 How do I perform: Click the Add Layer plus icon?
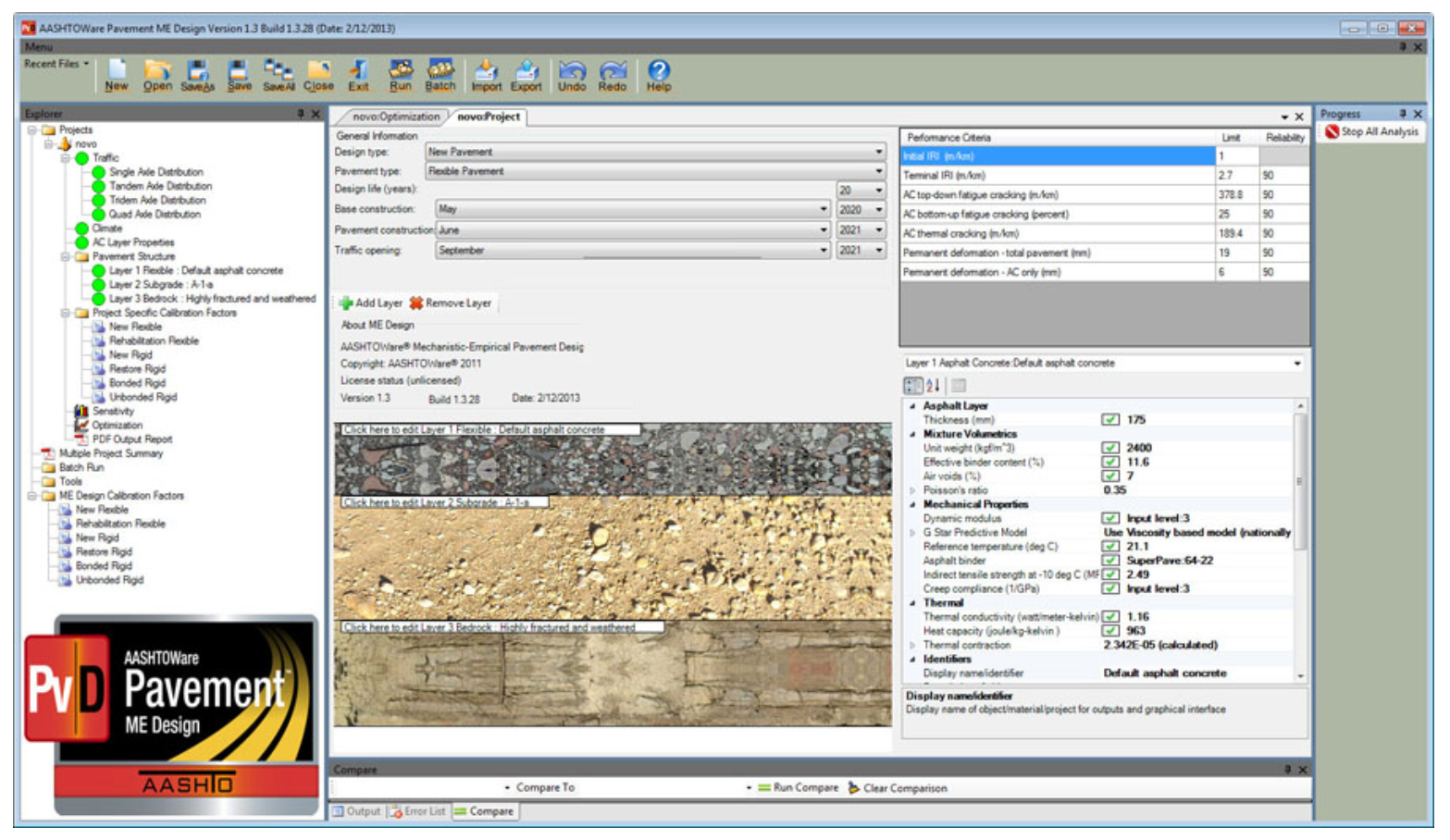(346, 303)
